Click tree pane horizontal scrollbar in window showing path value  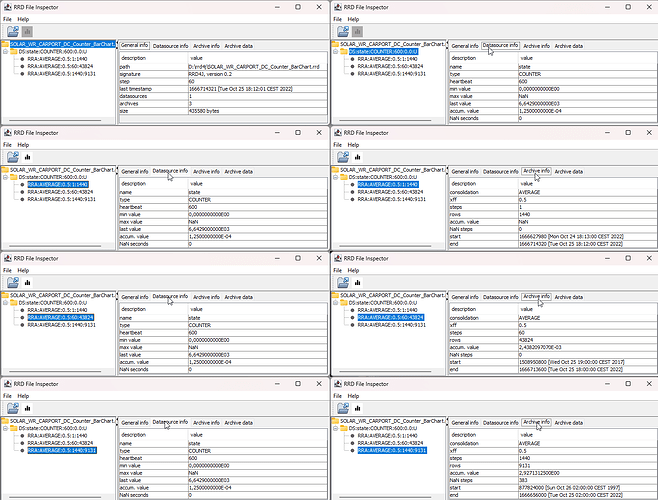(x=55, y=120)
